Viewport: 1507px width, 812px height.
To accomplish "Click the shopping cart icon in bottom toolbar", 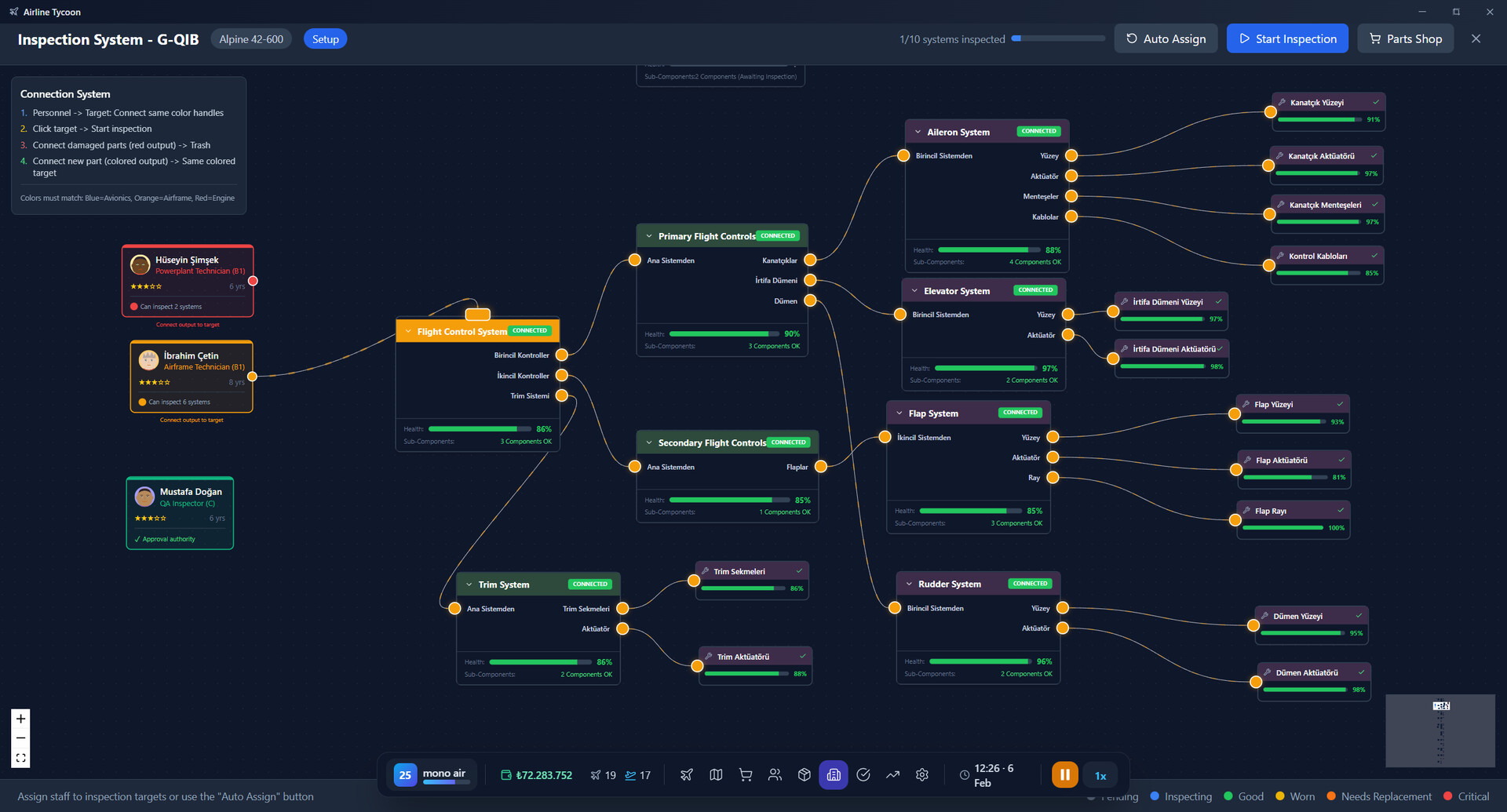I will [x=746, y=775].
